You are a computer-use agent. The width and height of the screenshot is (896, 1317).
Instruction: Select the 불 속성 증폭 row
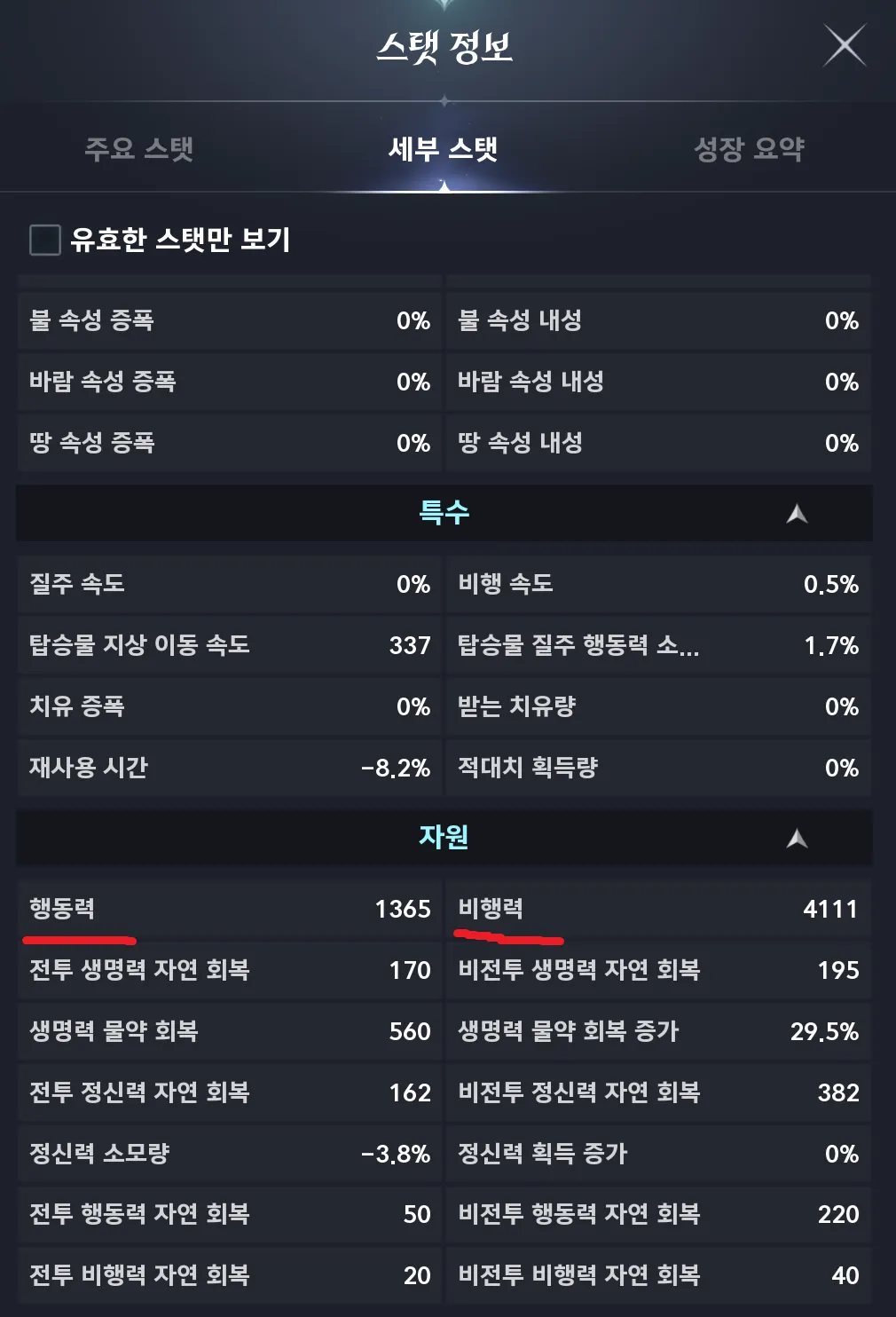229,321
